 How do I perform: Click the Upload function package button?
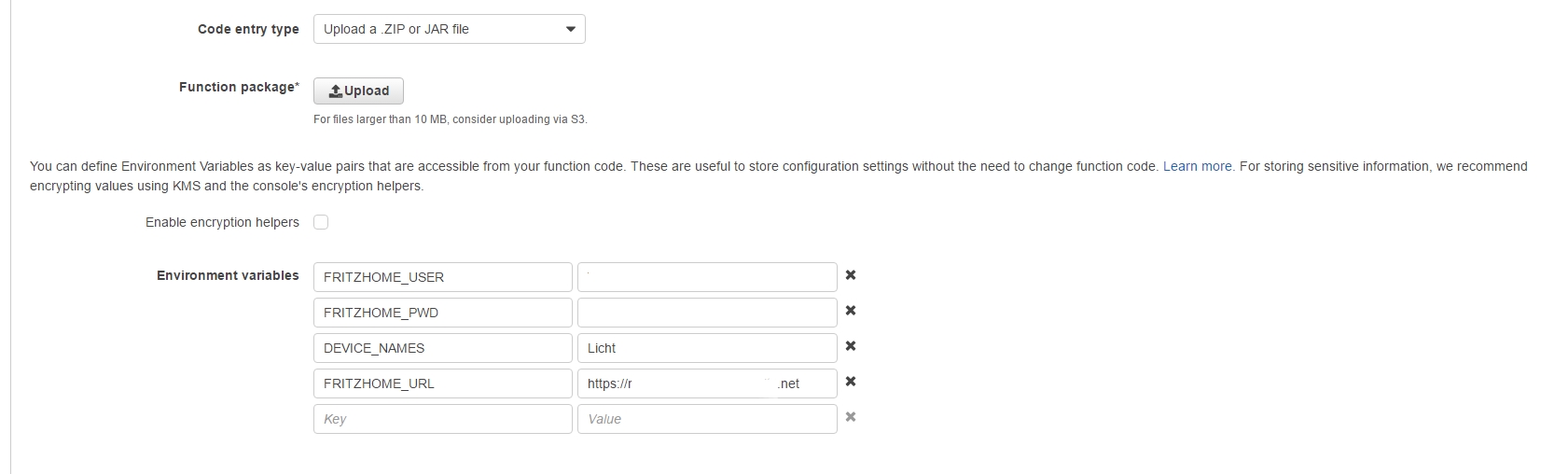(358, 91)
